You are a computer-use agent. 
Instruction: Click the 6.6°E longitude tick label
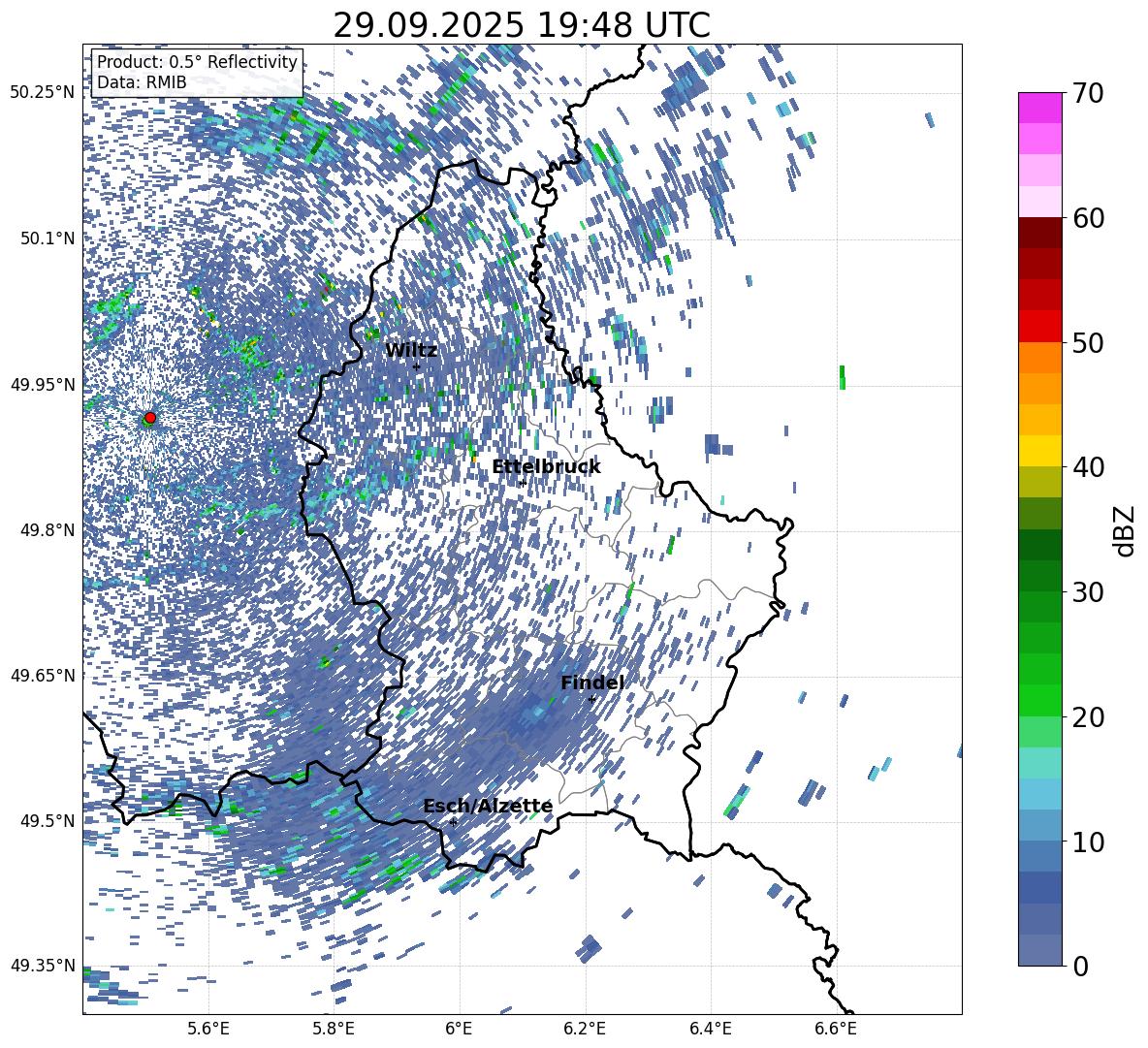pyautogui.click(x=836, y=1029)
